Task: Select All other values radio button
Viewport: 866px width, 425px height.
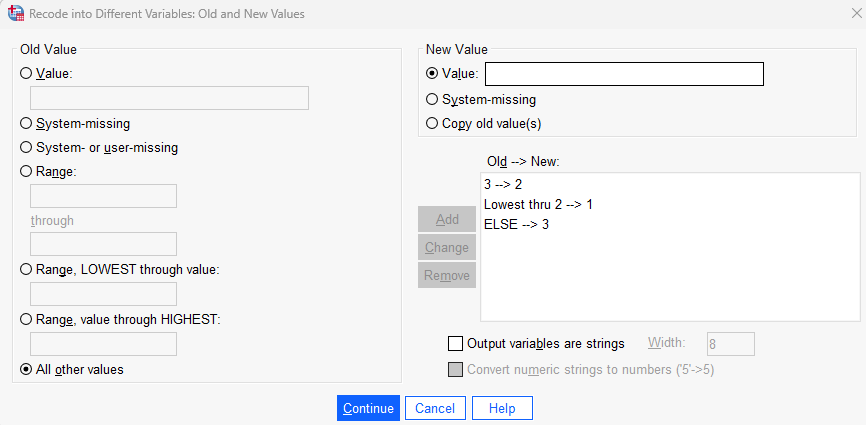Action: [26, 369]
